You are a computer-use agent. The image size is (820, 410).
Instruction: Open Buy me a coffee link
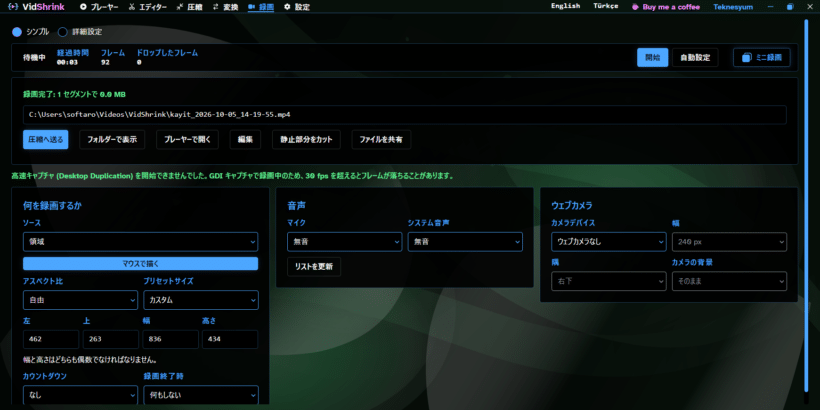coord(665,7)
